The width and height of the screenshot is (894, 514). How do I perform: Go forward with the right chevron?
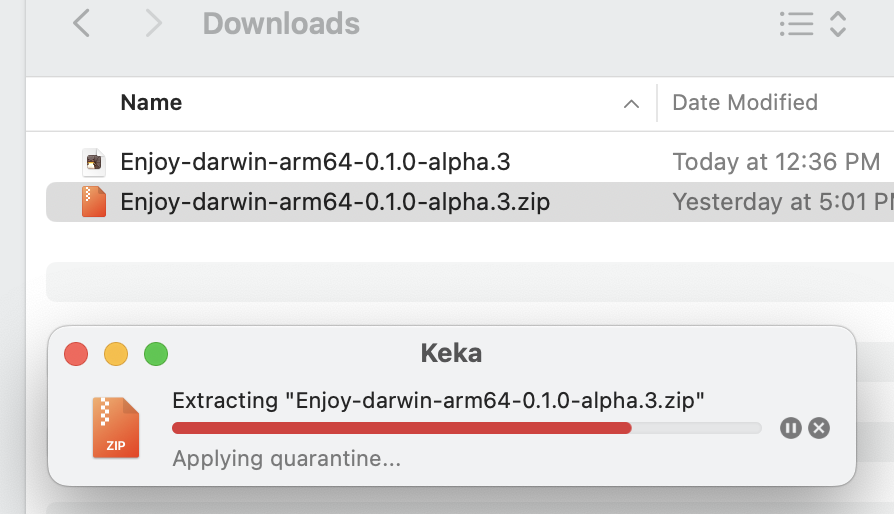153,23
